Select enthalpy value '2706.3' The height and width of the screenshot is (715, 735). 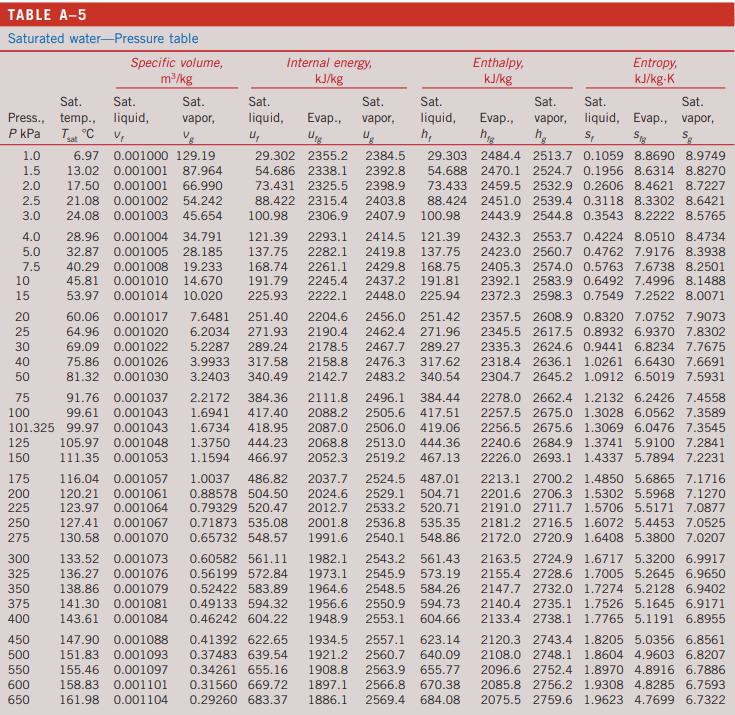552,494
